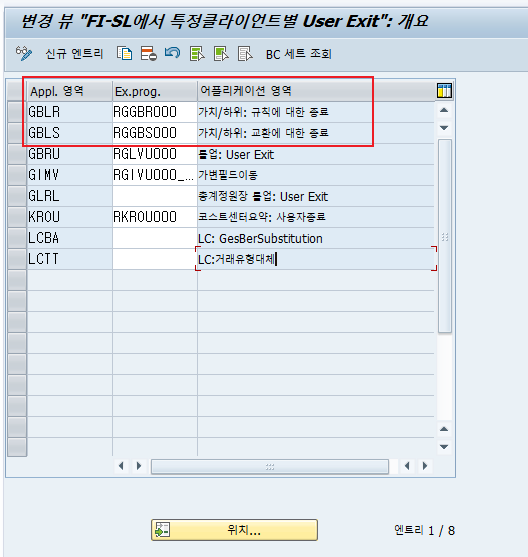
Task: Click the Ex.prog. field containing RGLVU000
Action: (155, 154)
